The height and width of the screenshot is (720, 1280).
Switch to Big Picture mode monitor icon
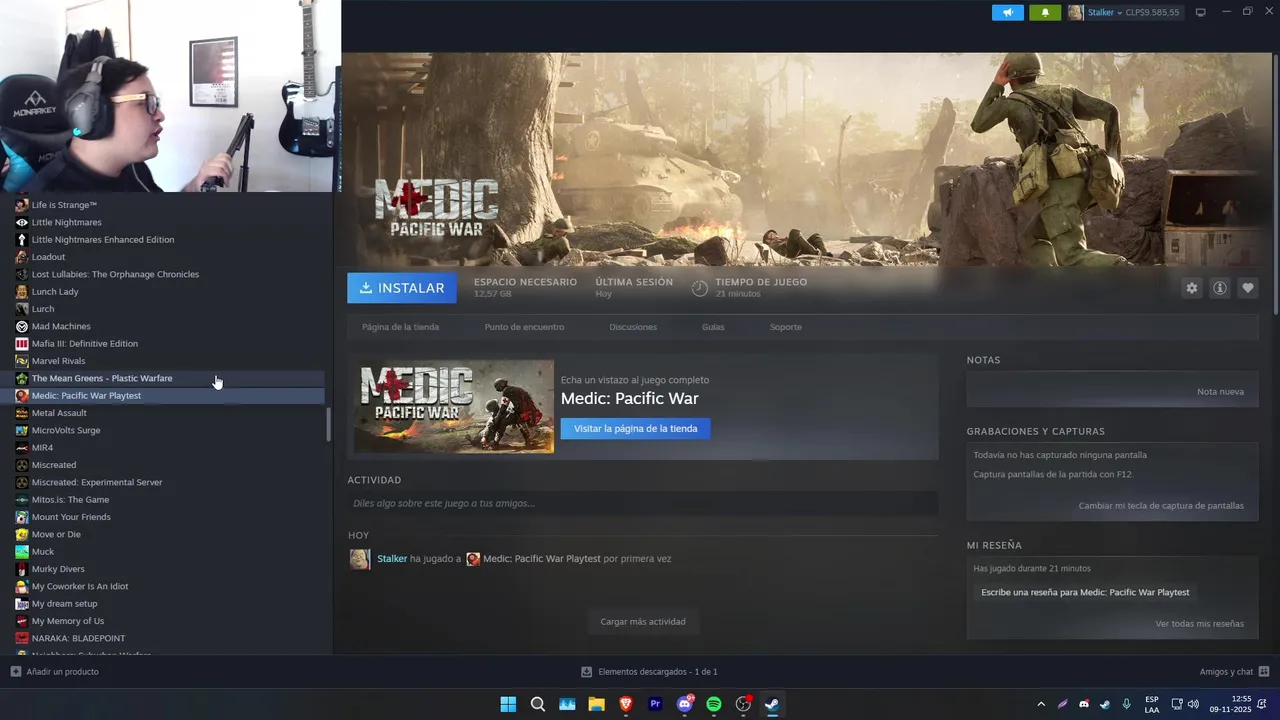tap(1201, 13)
